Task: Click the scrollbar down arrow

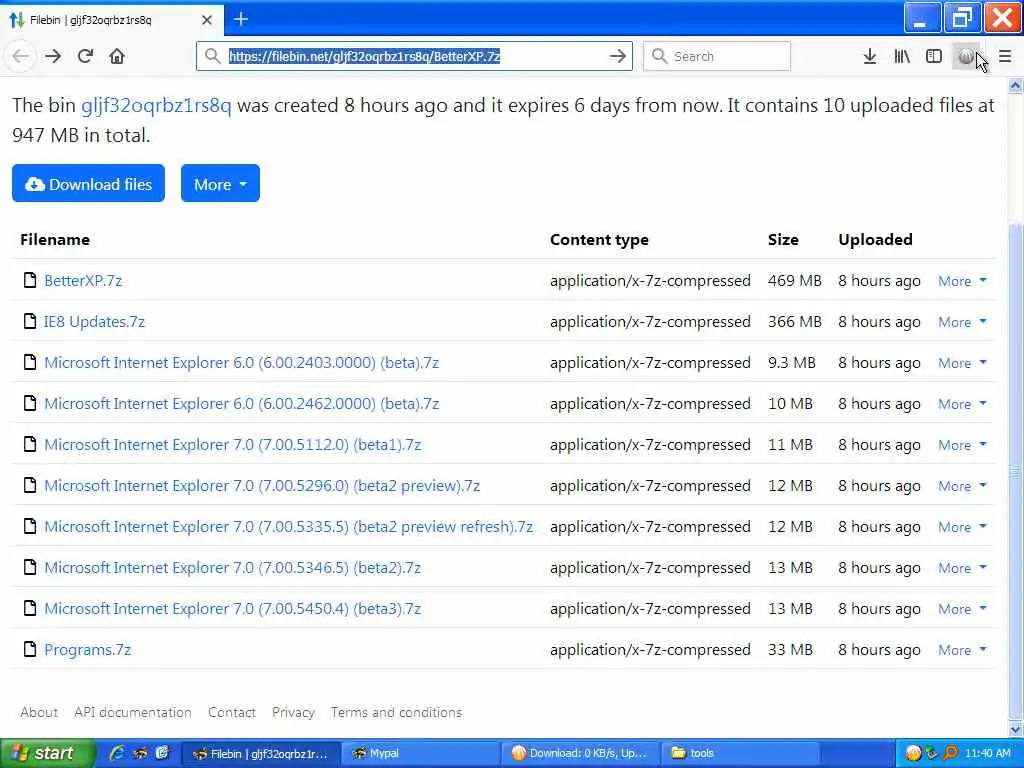Action: pos(1015,729)
